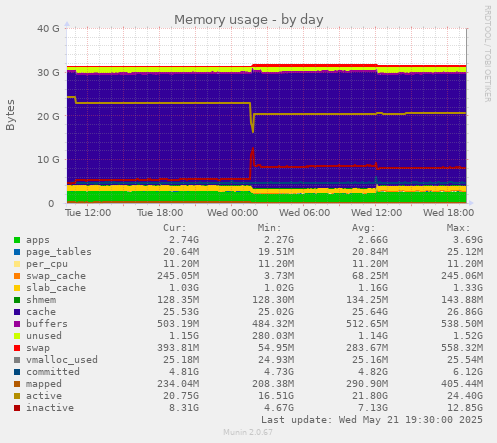Click the purple buffers legend swatch
This screenshot has height=443, width=497.
tap(17, 324)
